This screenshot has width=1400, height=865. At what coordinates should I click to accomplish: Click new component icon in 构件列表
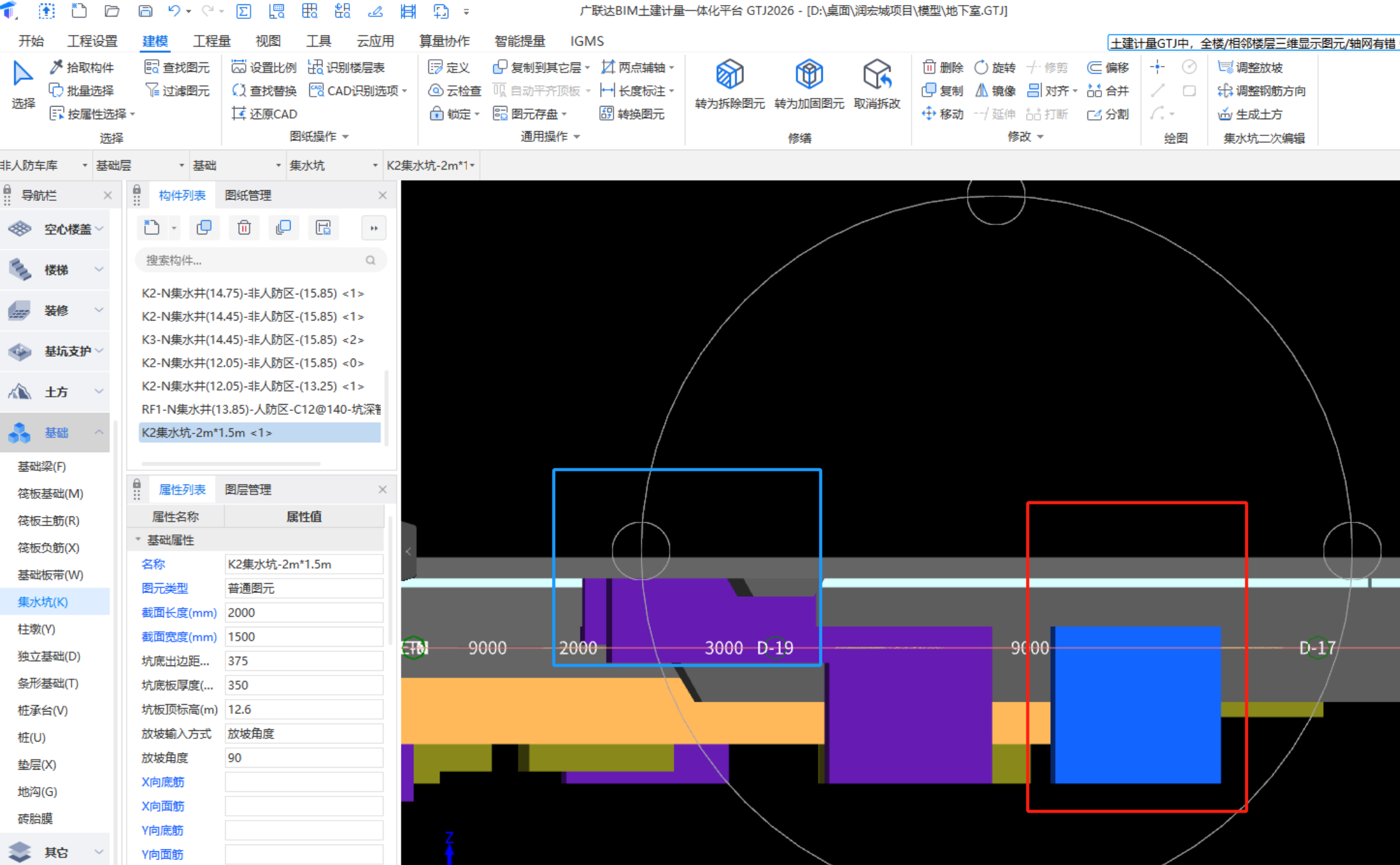[152, 228]
